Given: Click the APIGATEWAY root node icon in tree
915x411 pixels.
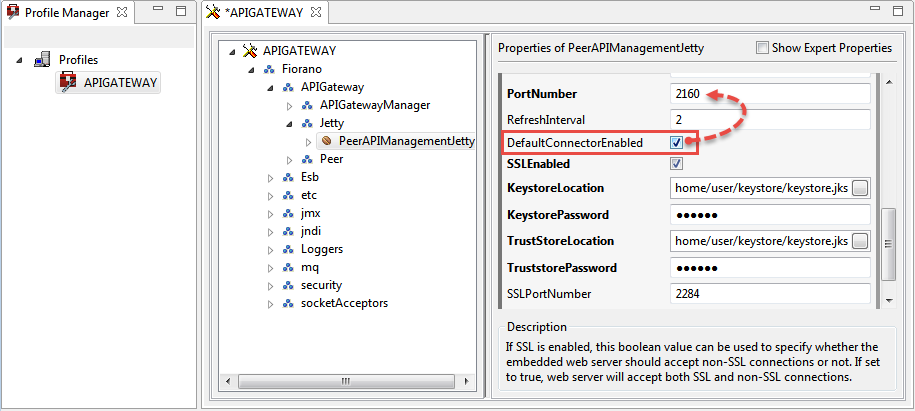Looking at the screenshot, I should 249,50.
